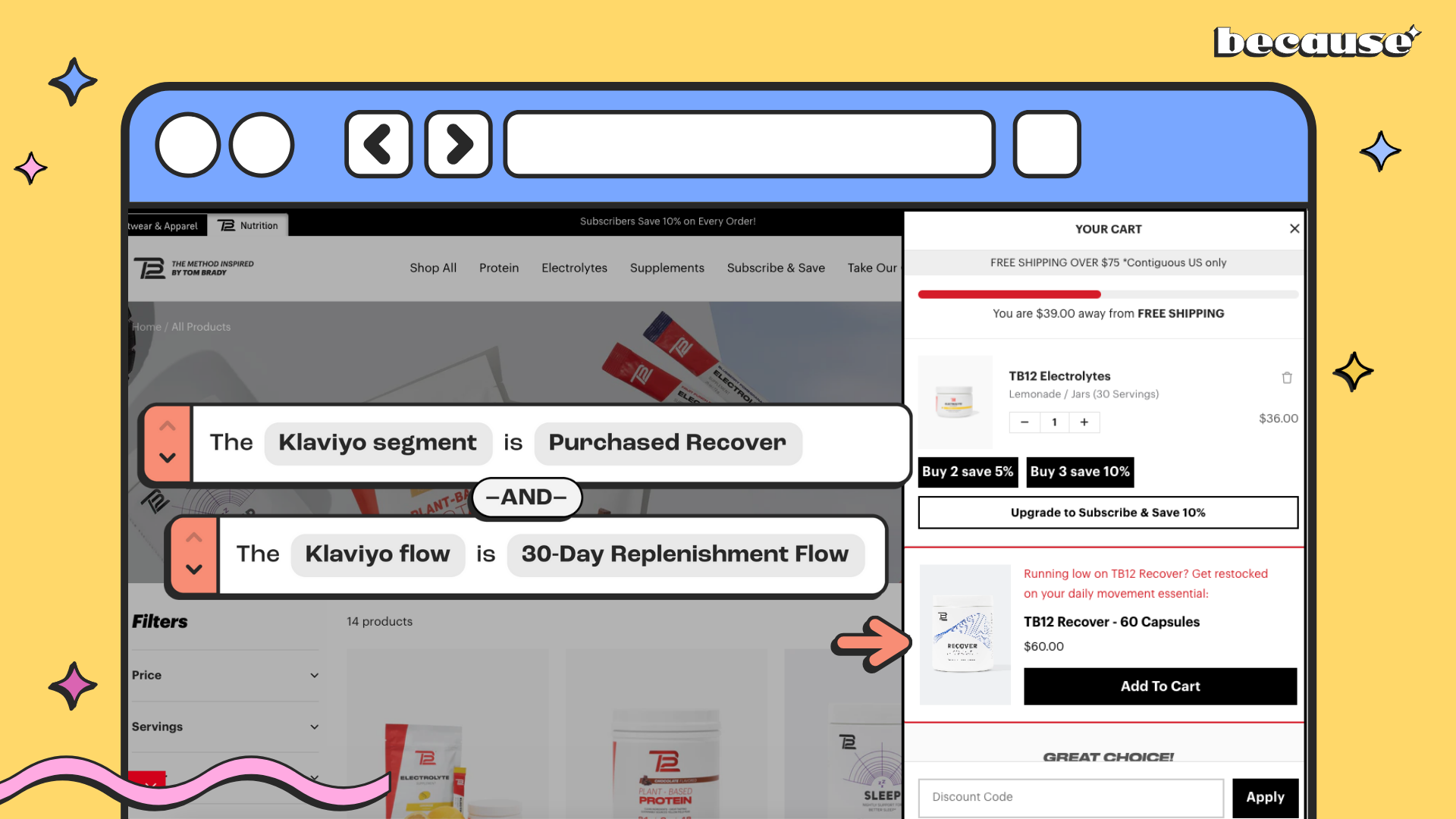Open Subscribe & Save menu item
The image size is (1456, 819).
[x=776, y=268]
